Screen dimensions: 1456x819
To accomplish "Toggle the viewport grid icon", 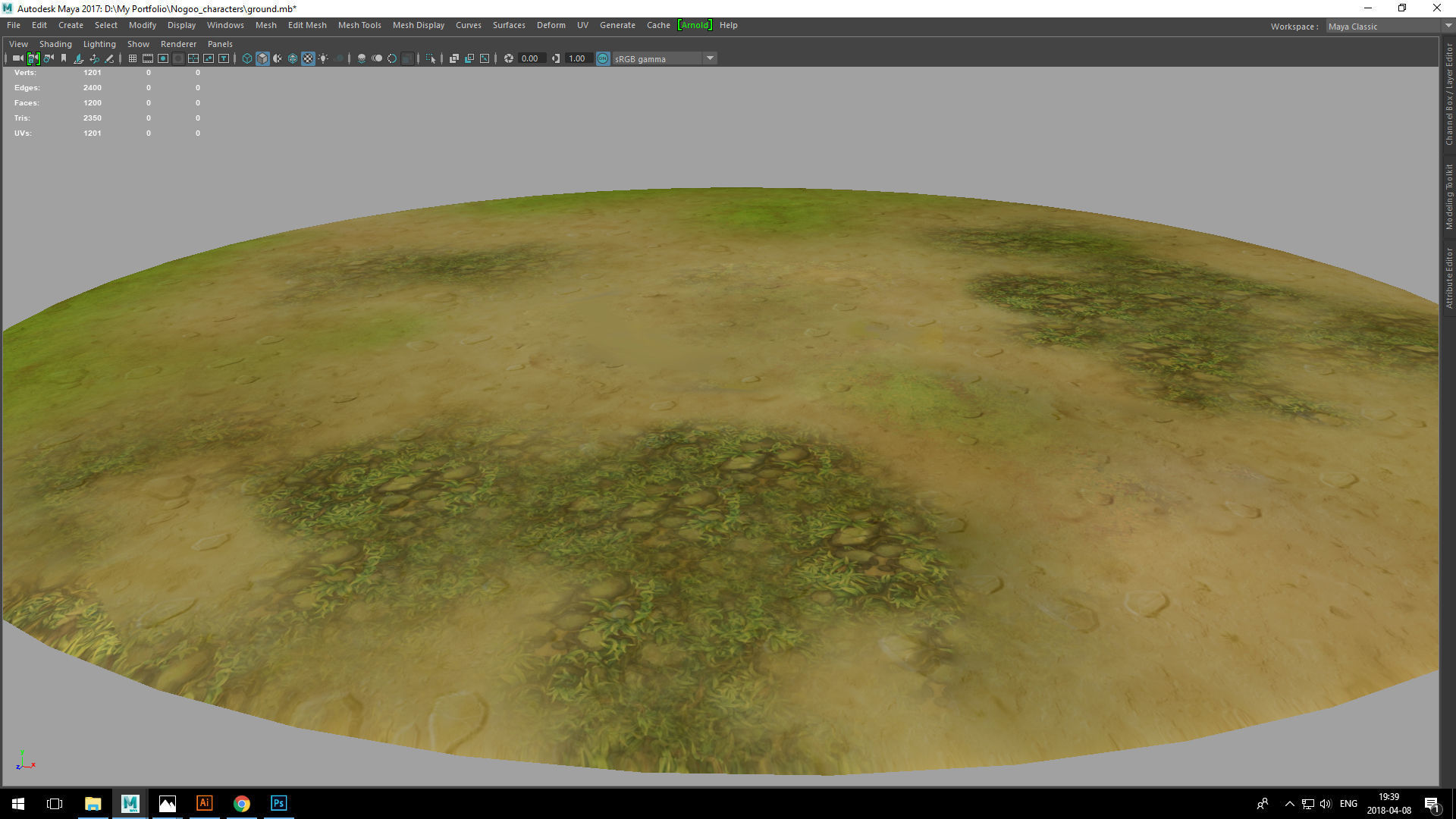I will [x=132, y=58].
